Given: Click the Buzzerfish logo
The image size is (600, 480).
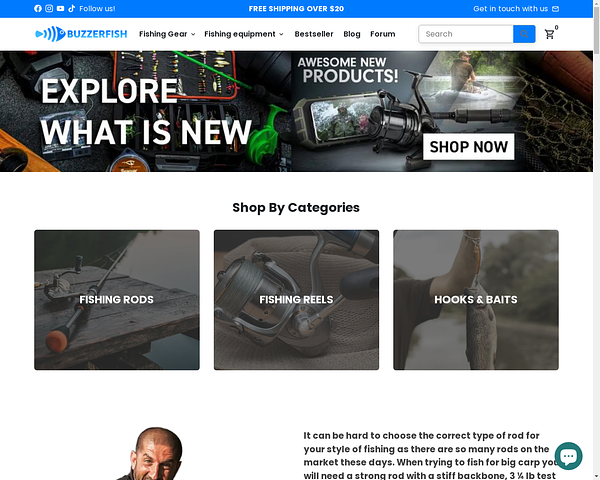Looking at the screenshot, I should (81, 34).
